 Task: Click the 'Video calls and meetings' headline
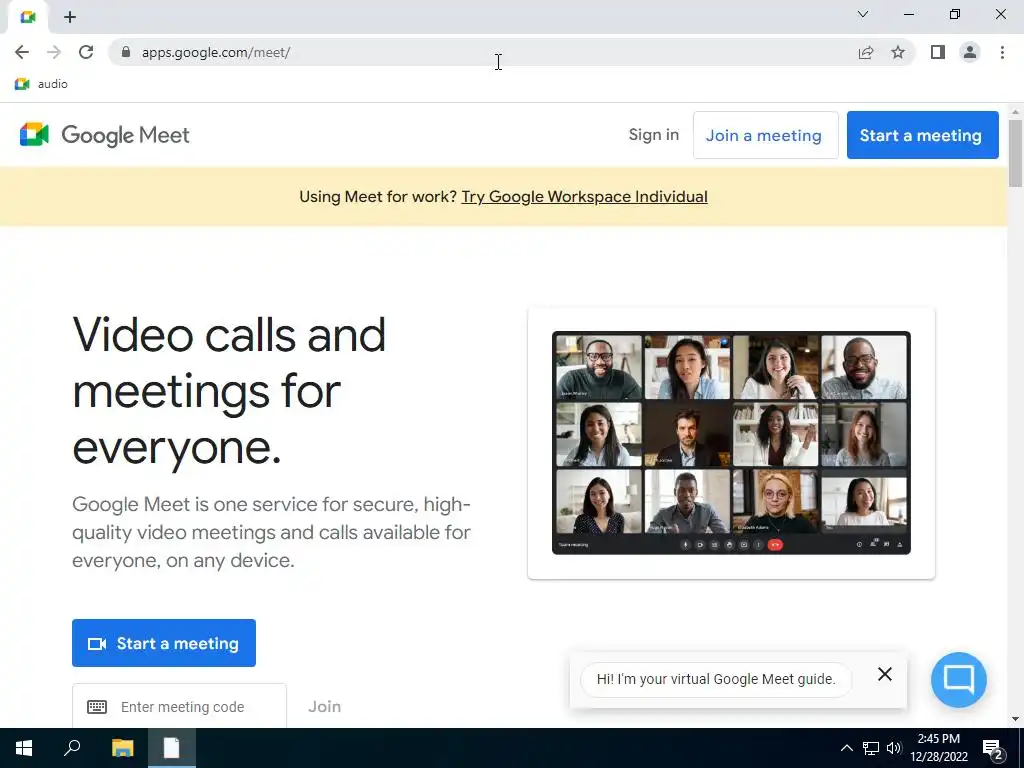click(229, 391)
